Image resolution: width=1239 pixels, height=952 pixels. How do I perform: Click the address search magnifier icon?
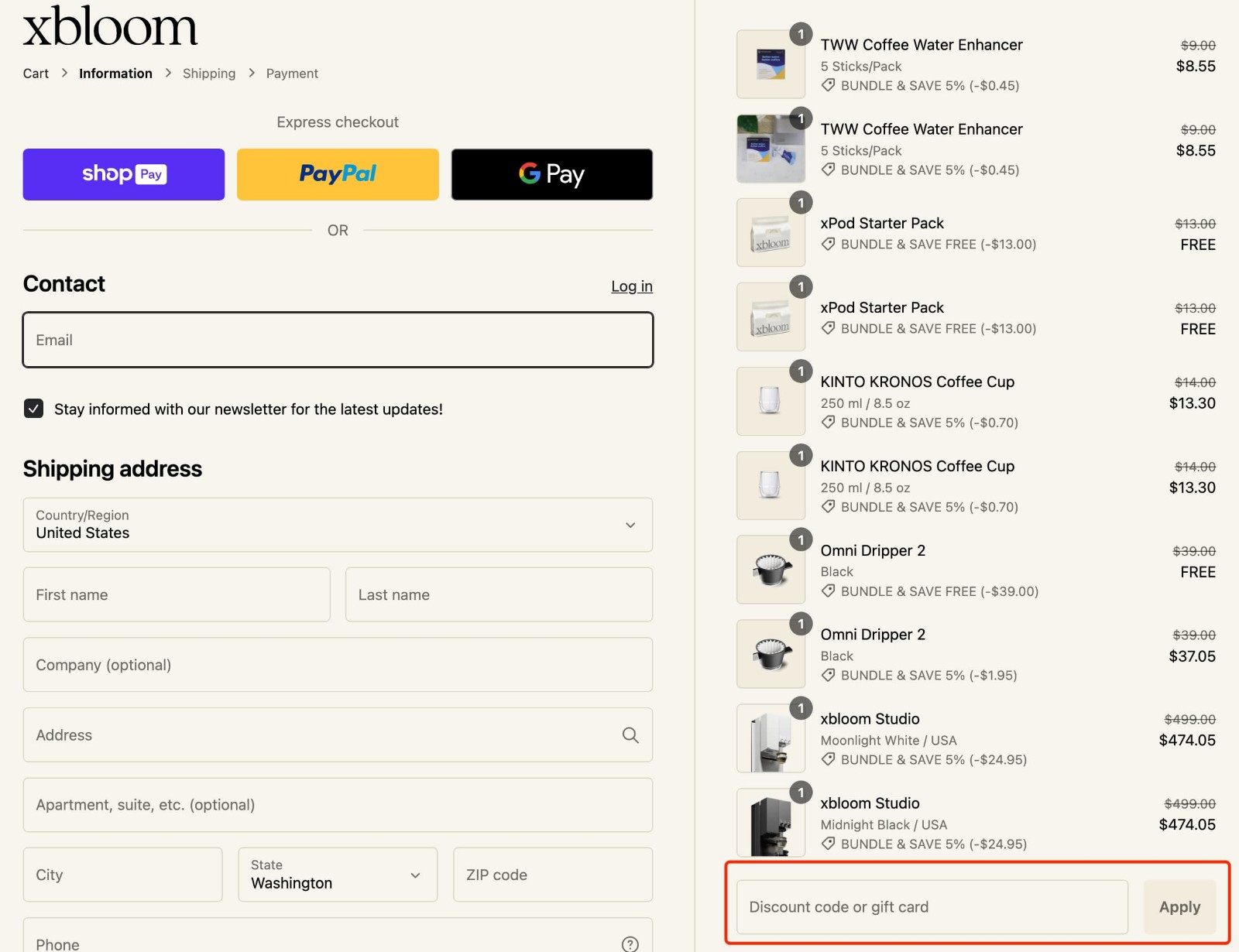630,735
